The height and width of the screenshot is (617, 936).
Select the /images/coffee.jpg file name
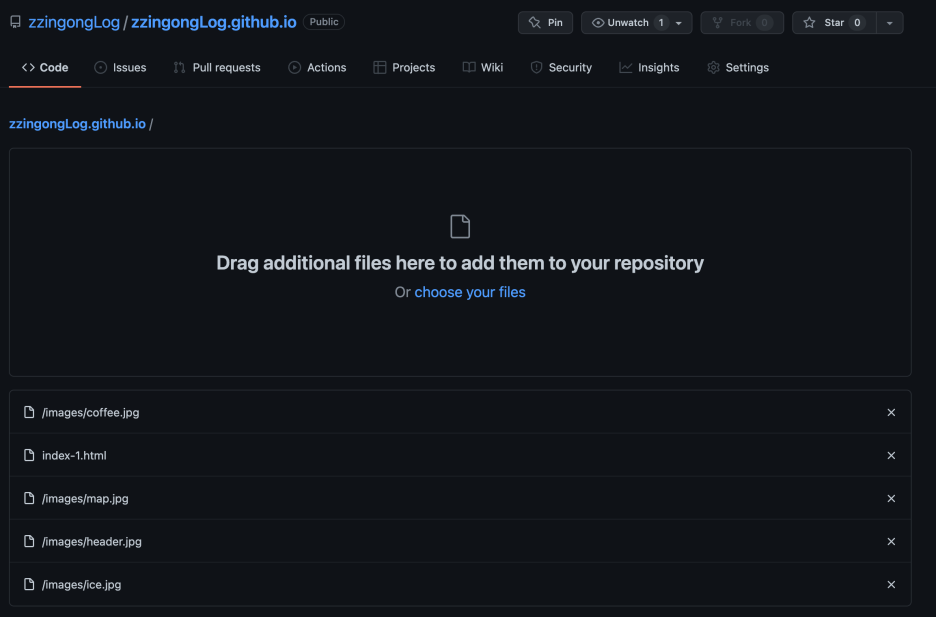click(x=91, y=412)
